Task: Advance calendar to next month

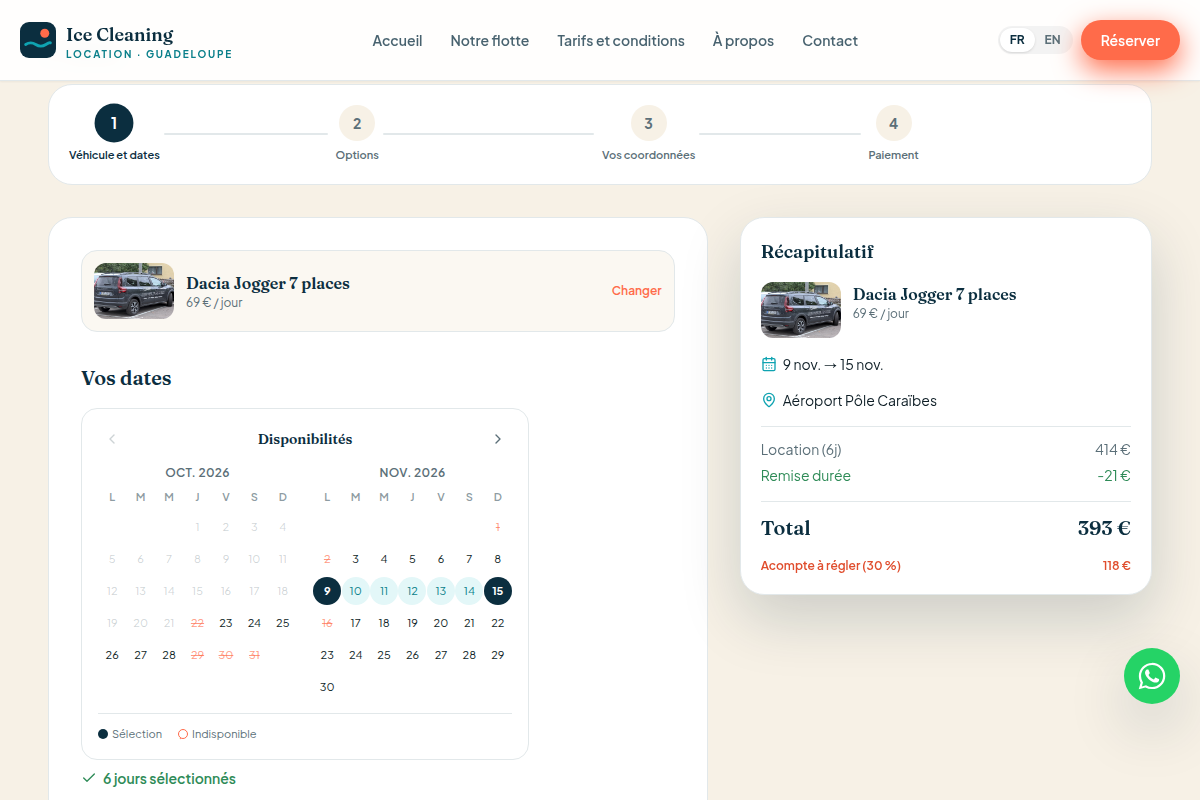Action: [x=498, y=439]
